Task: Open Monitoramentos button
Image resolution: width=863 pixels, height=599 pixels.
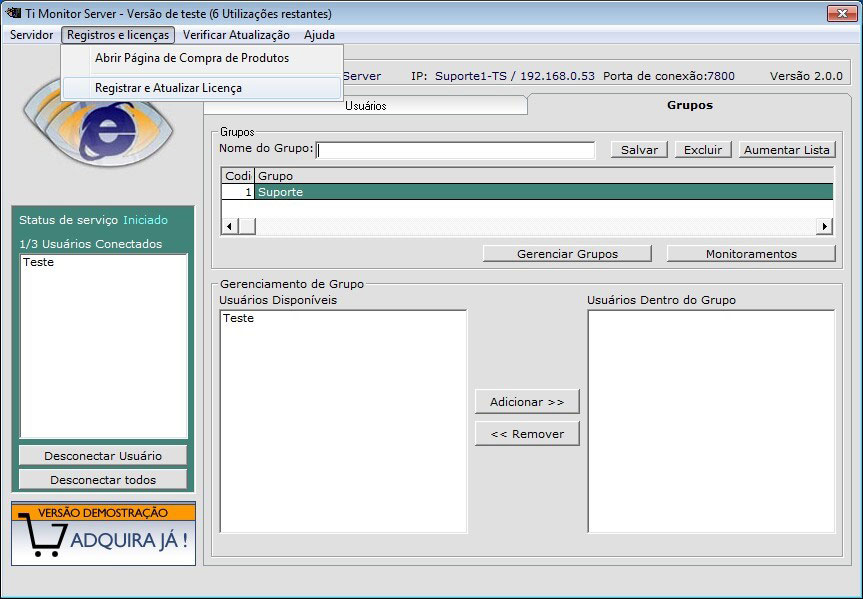Action: (x=751, y=254)
